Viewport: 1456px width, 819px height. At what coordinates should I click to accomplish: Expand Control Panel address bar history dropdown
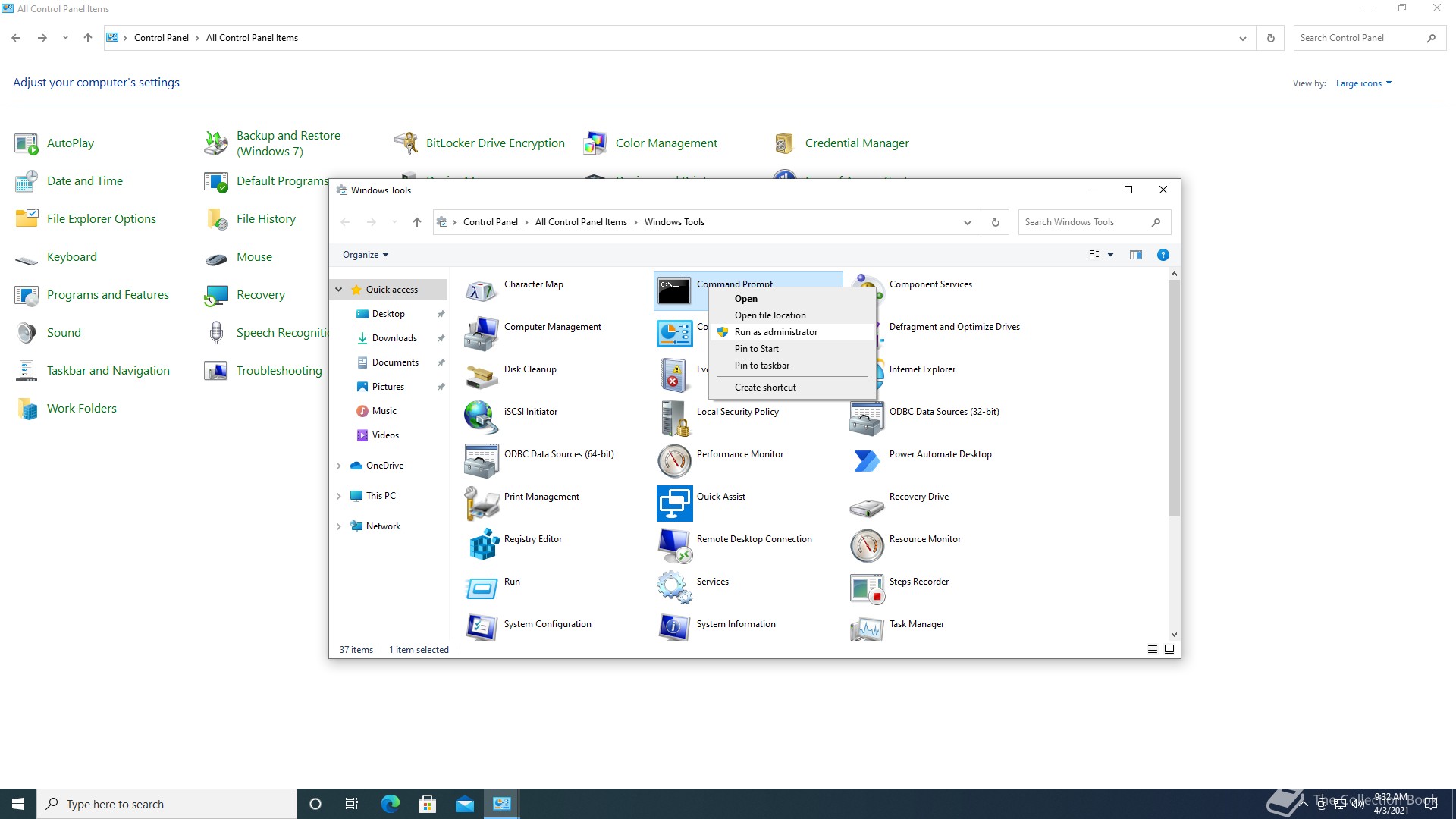tap(1242, 38)
